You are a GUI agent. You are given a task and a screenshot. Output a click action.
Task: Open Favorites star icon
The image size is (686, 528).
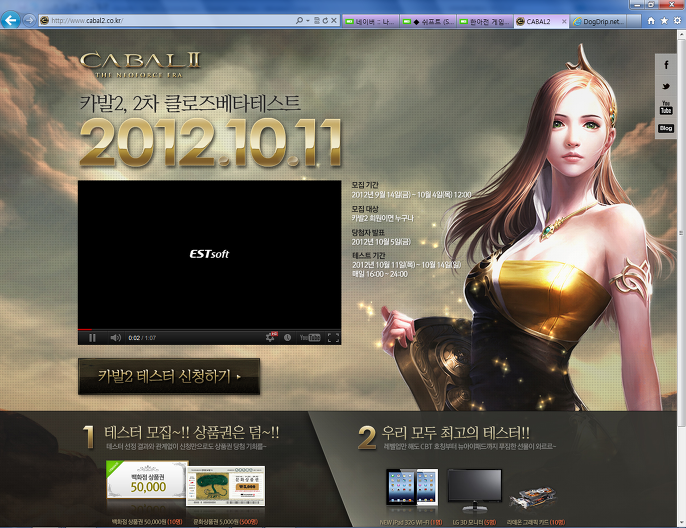tap(664, 21)
